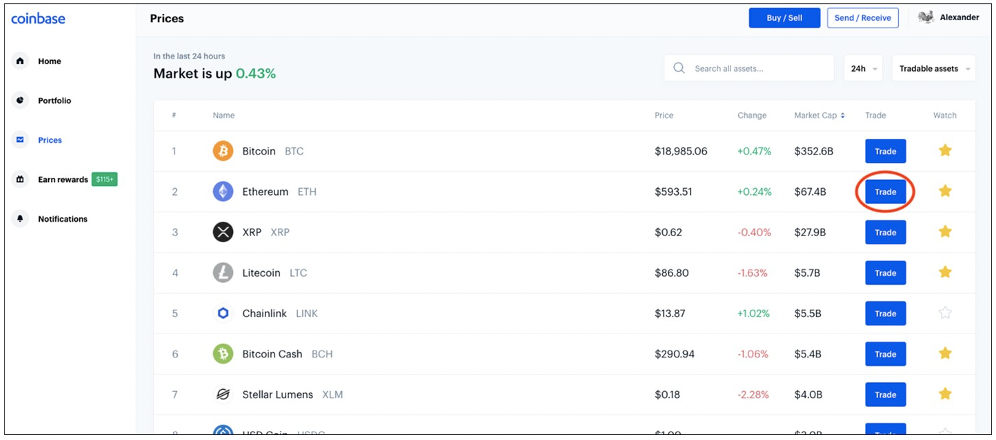Focus the Search all assets field
Viewport: 996px width, 440px height.
749,68
